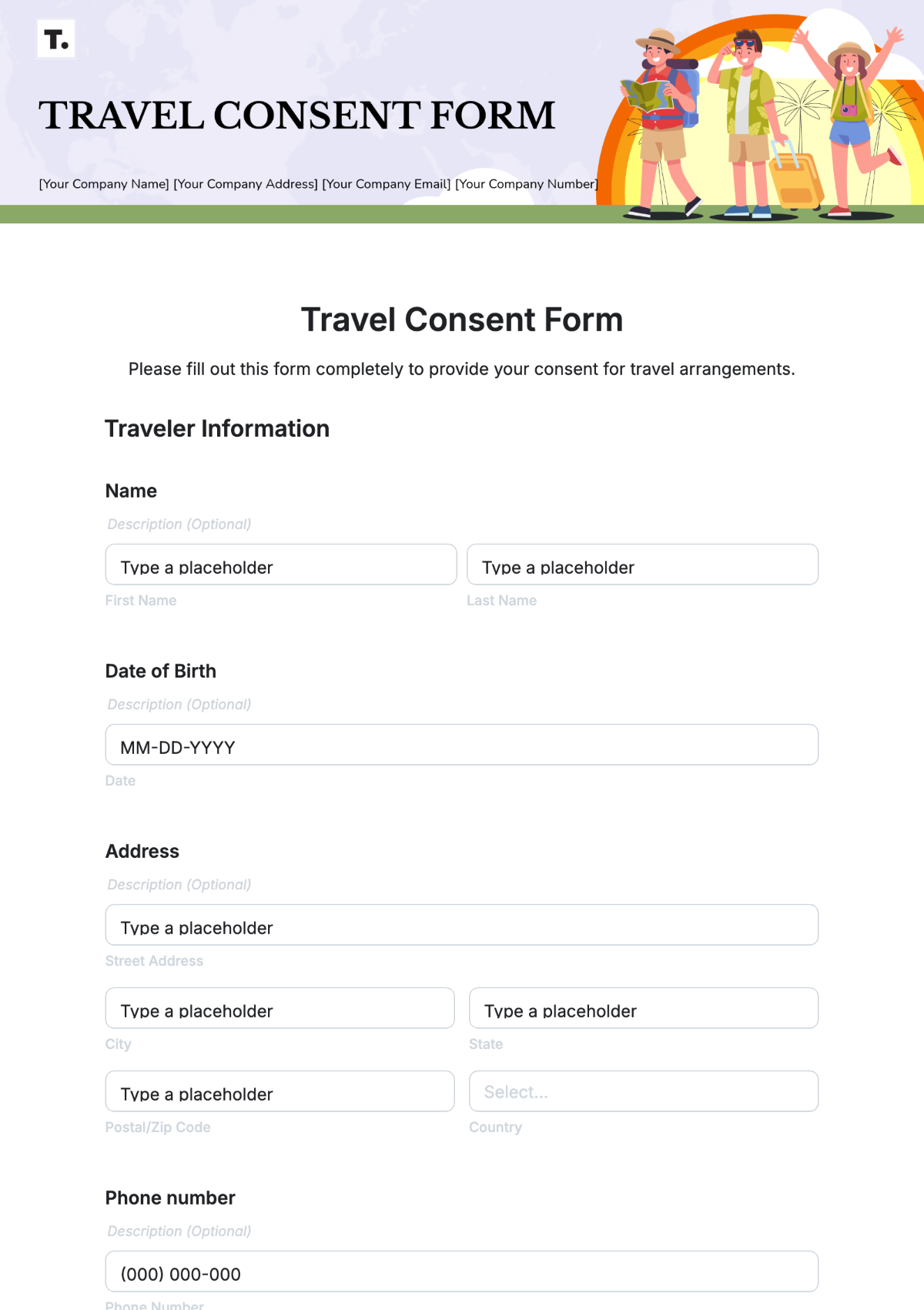Screen dimensions: 924x1310
Task: Click the City input field
Action: tap(280, 1010)
